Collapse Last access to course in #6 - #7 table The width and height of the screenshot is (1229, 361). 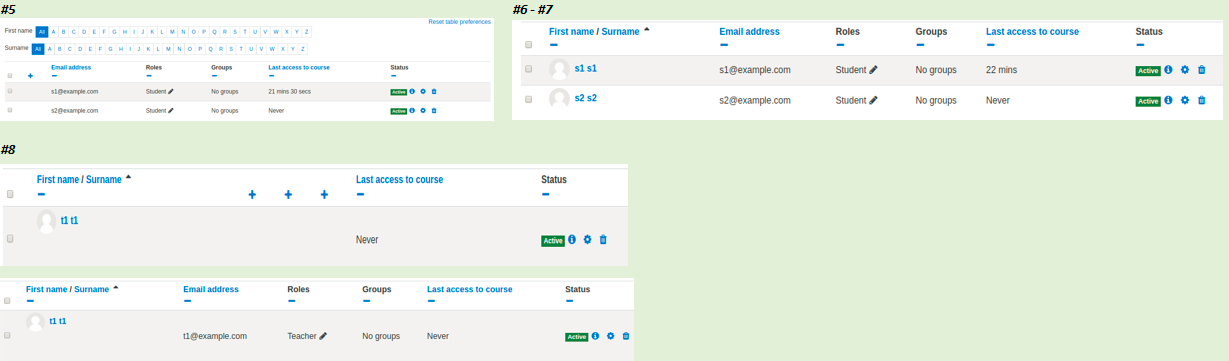[991, 45]
